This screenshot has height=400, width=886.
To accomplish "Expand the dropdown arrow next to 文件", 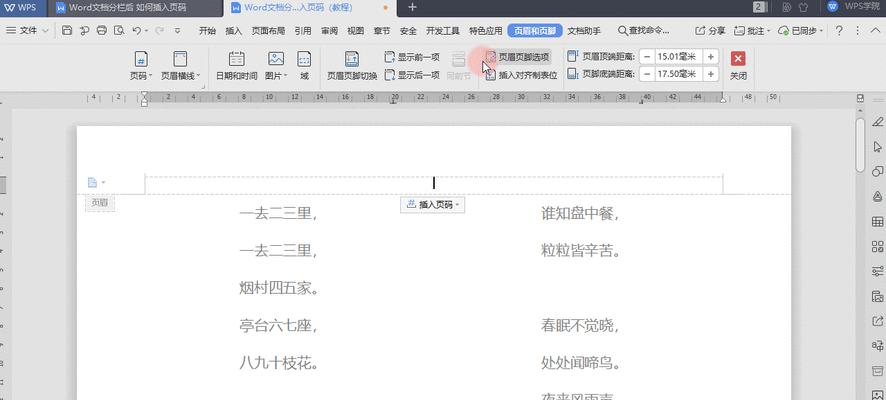I will point(45,31).
